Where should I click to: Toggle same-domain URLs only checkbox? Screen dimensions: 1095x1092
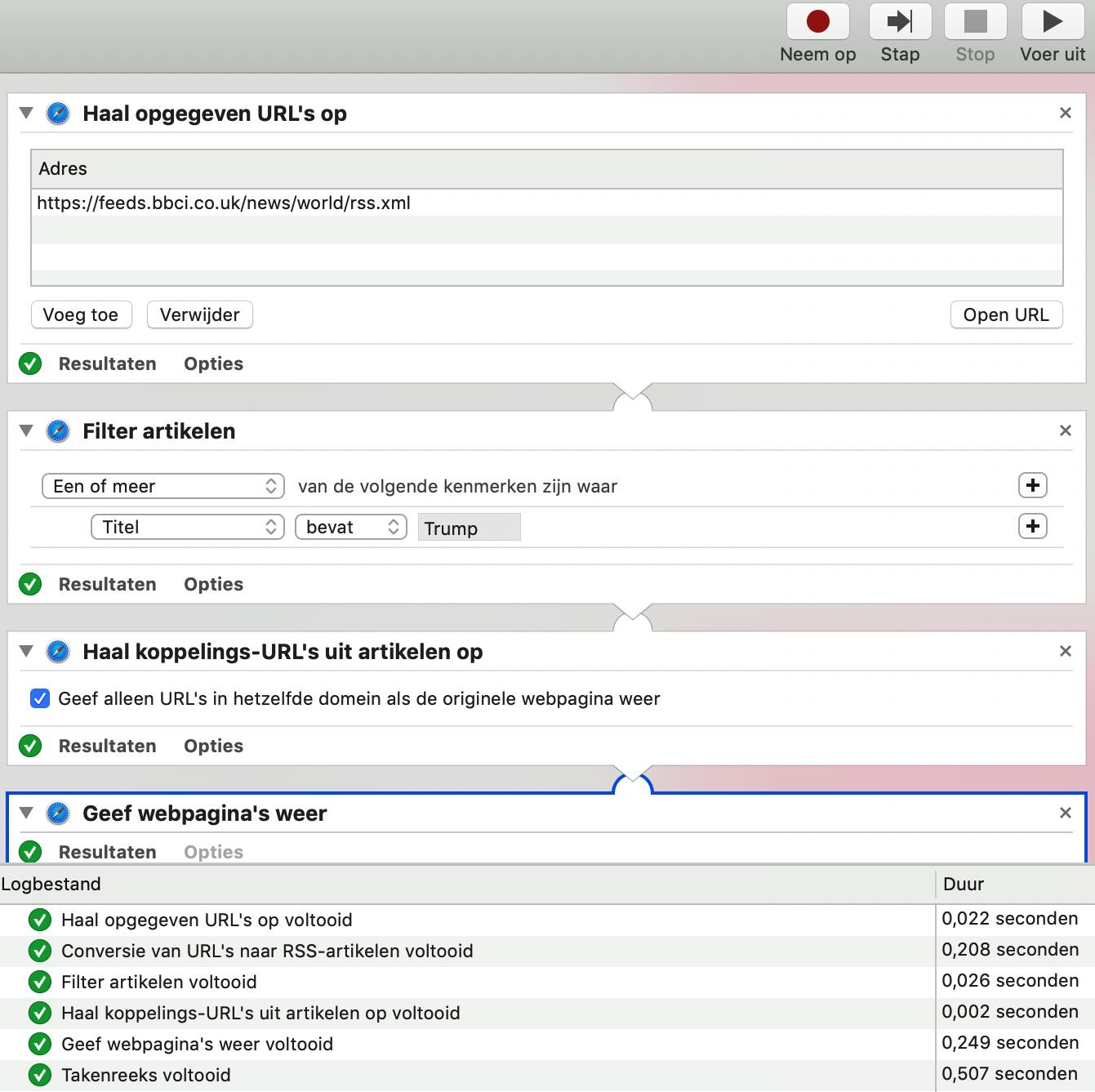click(40, 698)
